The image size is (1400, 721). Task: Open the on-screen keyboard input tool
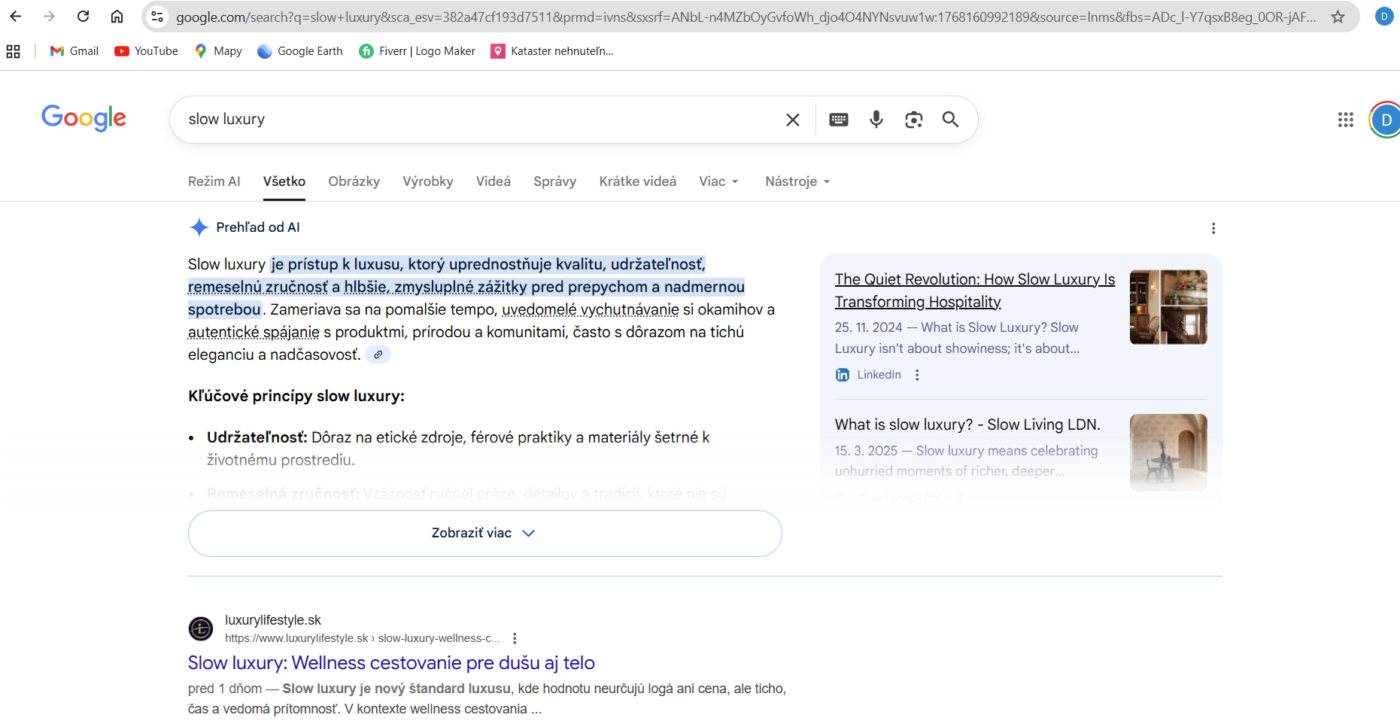point(838,119)
